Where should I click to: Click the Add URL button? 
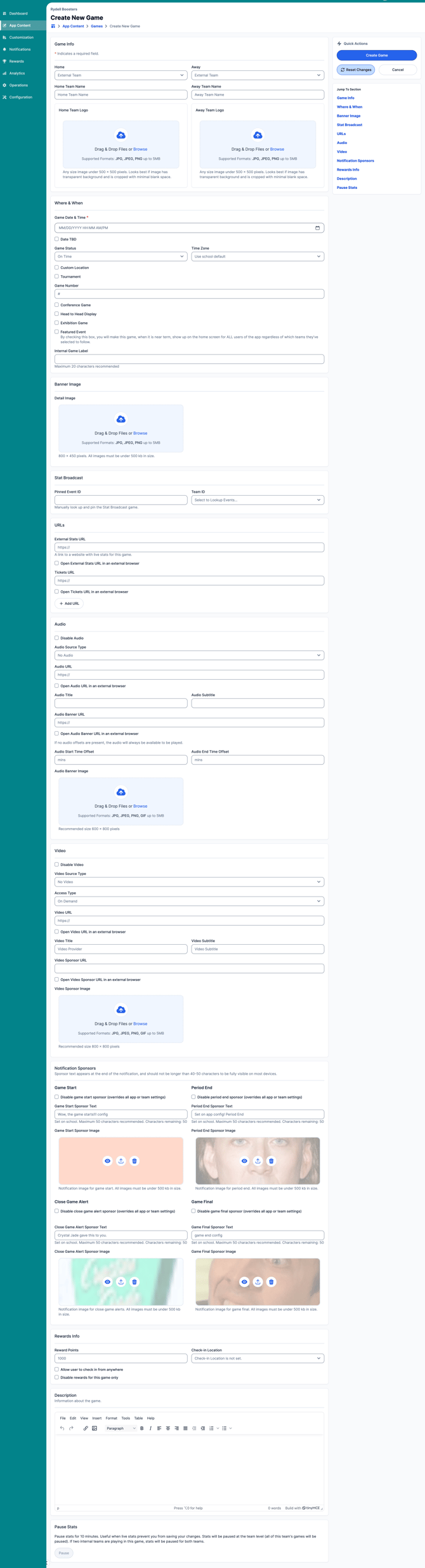[69, 604]
